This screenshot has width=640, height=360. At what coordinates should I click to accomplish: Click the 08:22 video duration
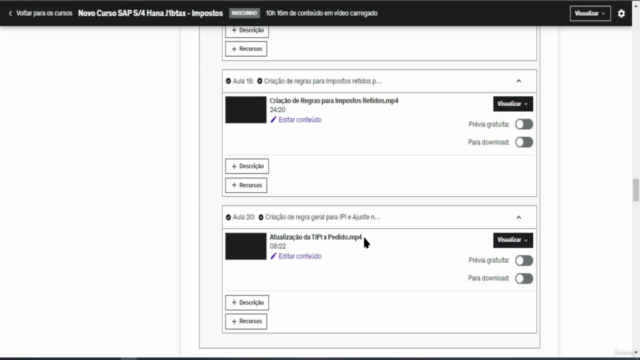click(x=278, y=246)
